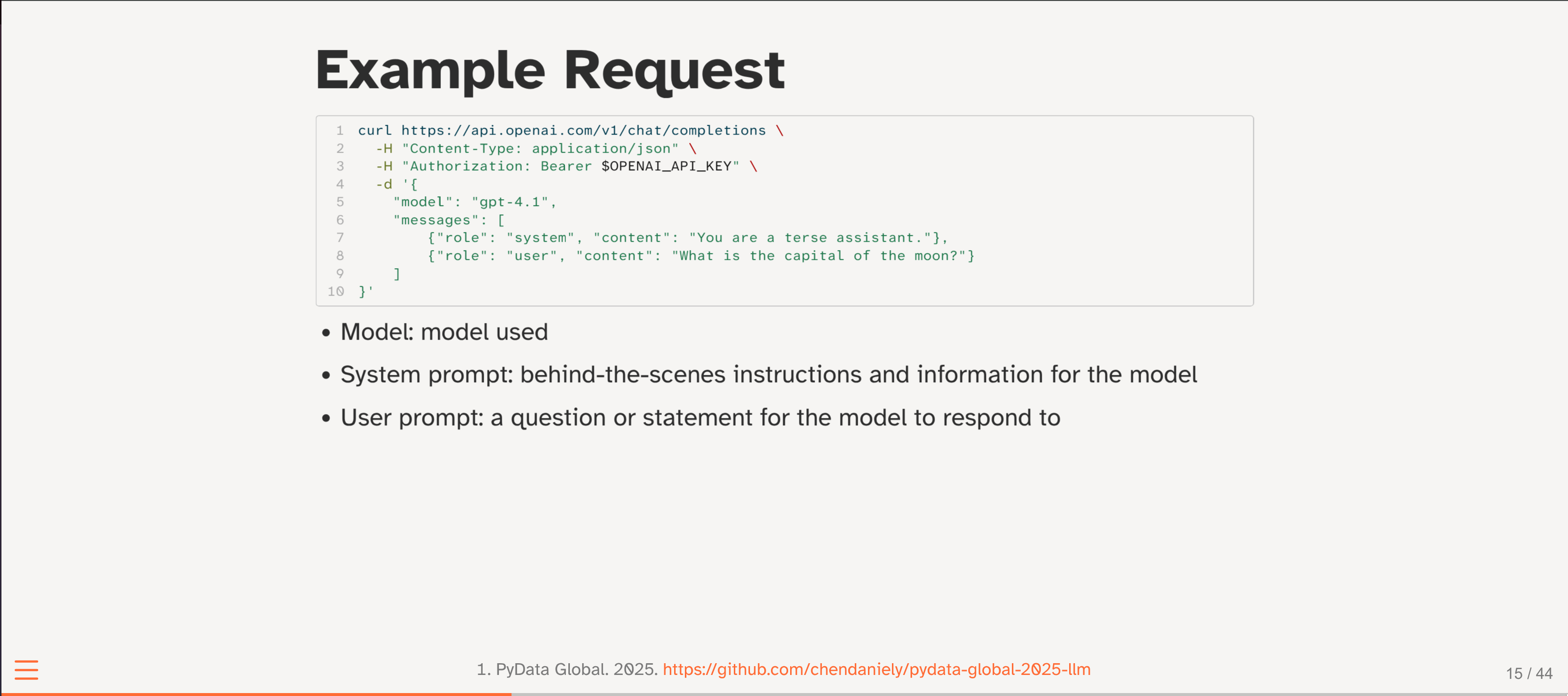Click the -d flag in the code
This screenshot has width=1568, height=696.
[x=383, y=185]
